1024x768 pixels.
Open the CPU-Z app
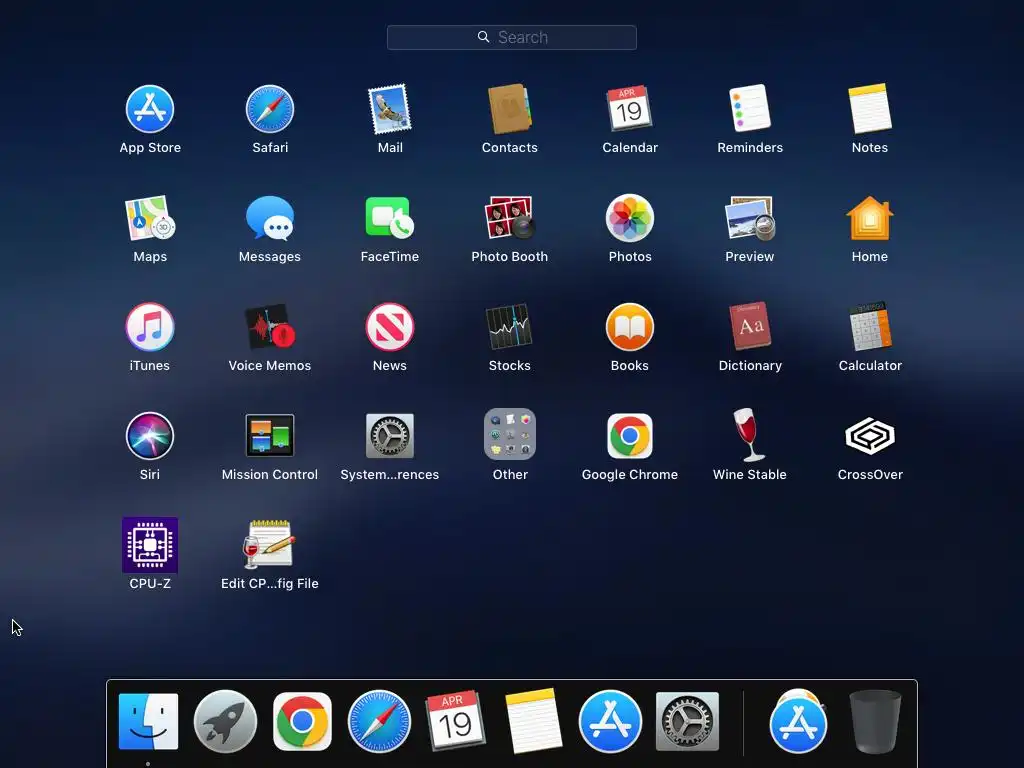tap(150, 545)
